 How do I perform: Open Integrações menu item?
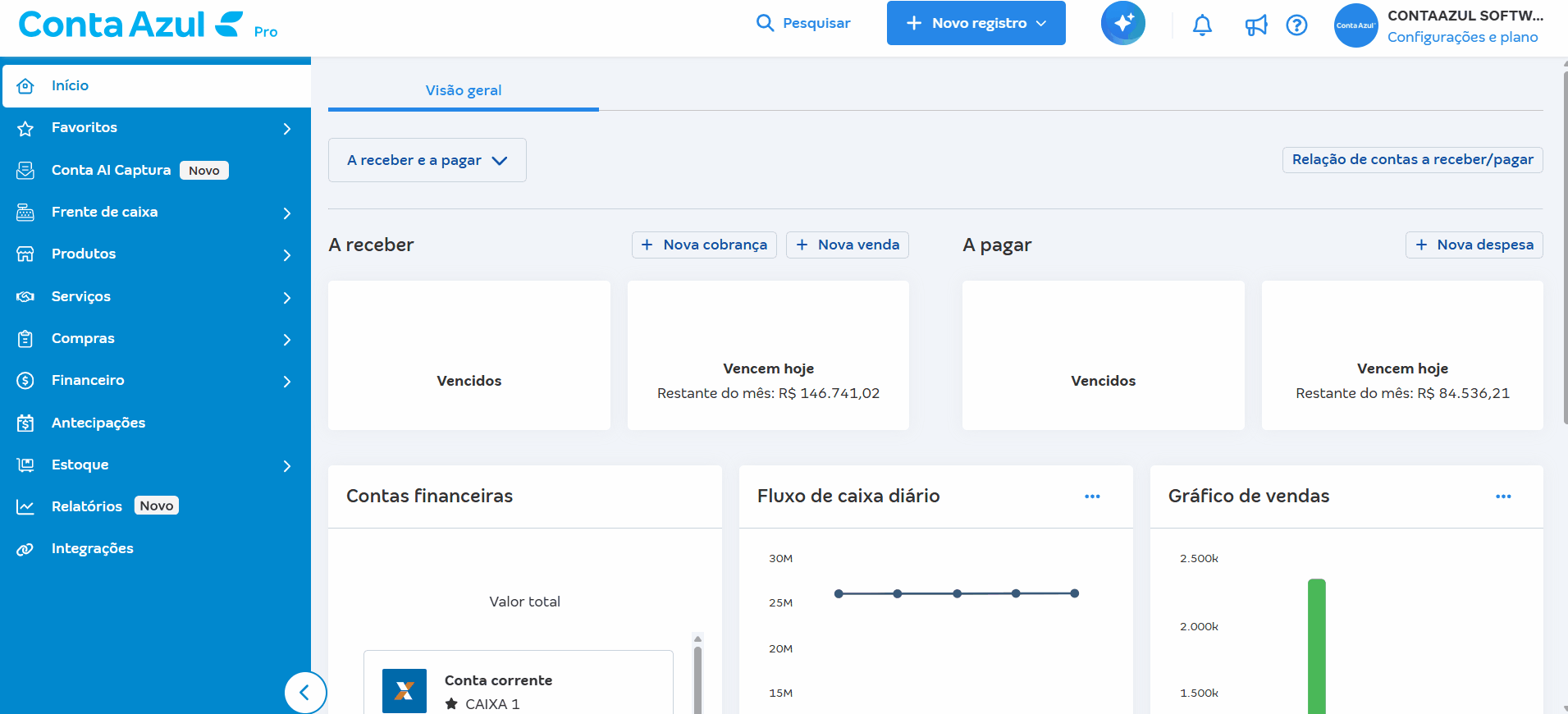point(157,548)
